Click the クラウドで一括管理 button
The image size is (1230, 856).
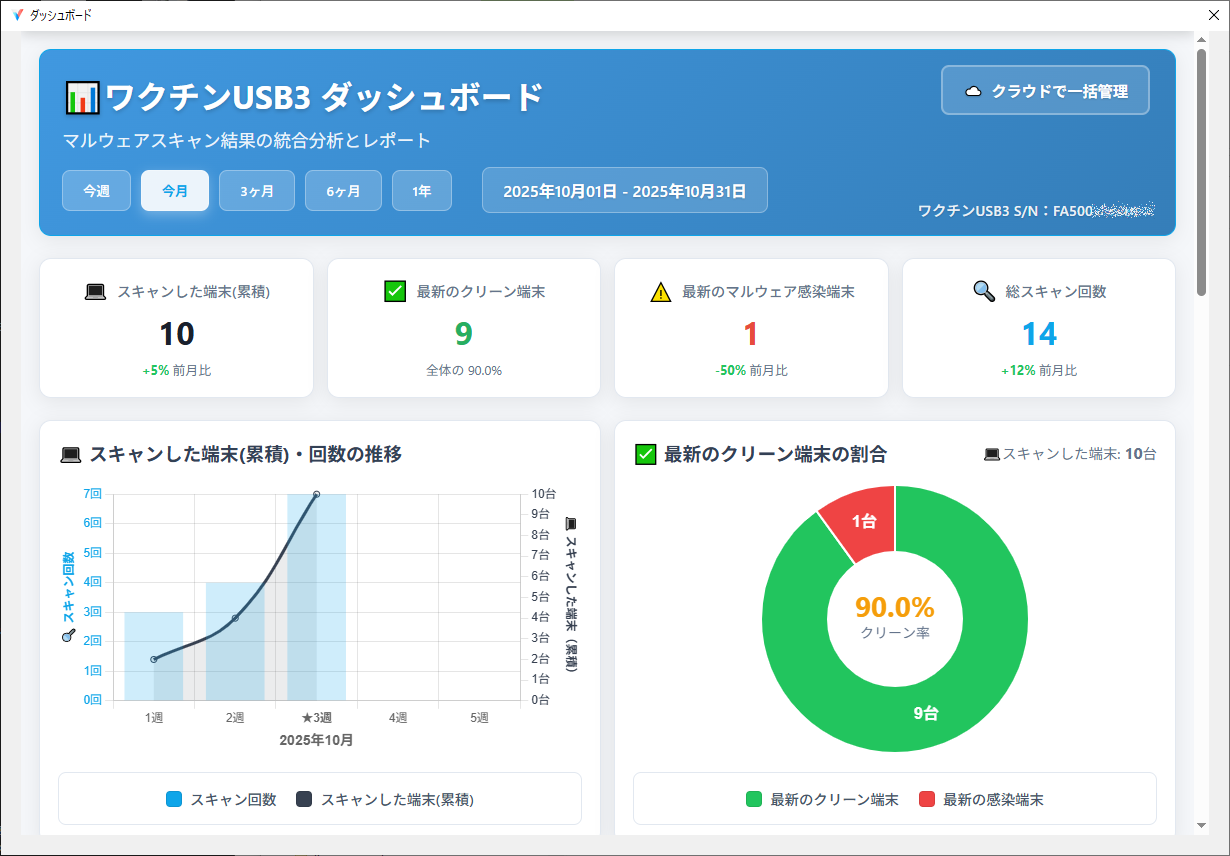pyautogui.click(x=1045, y=89)
